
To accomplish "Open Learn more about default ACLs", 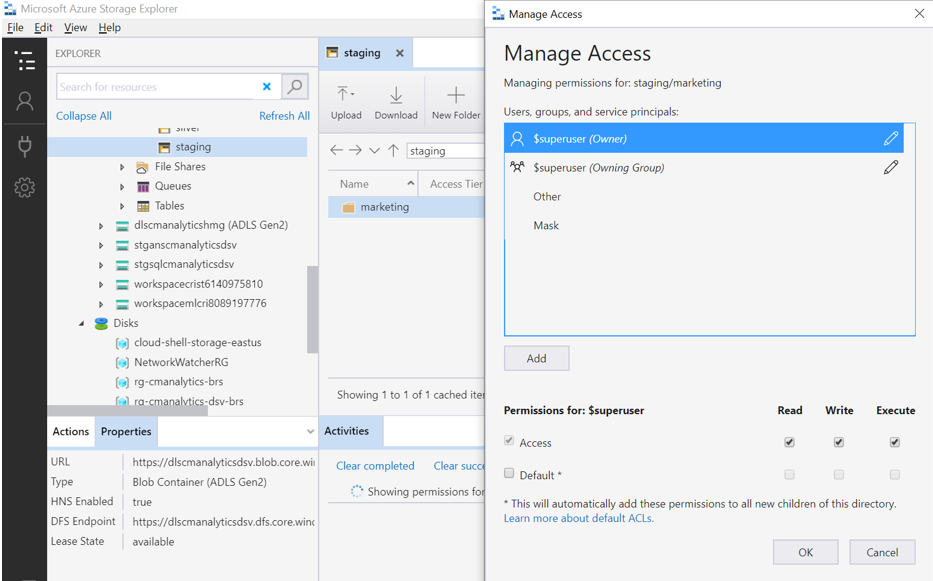I will tap(578, 518).
